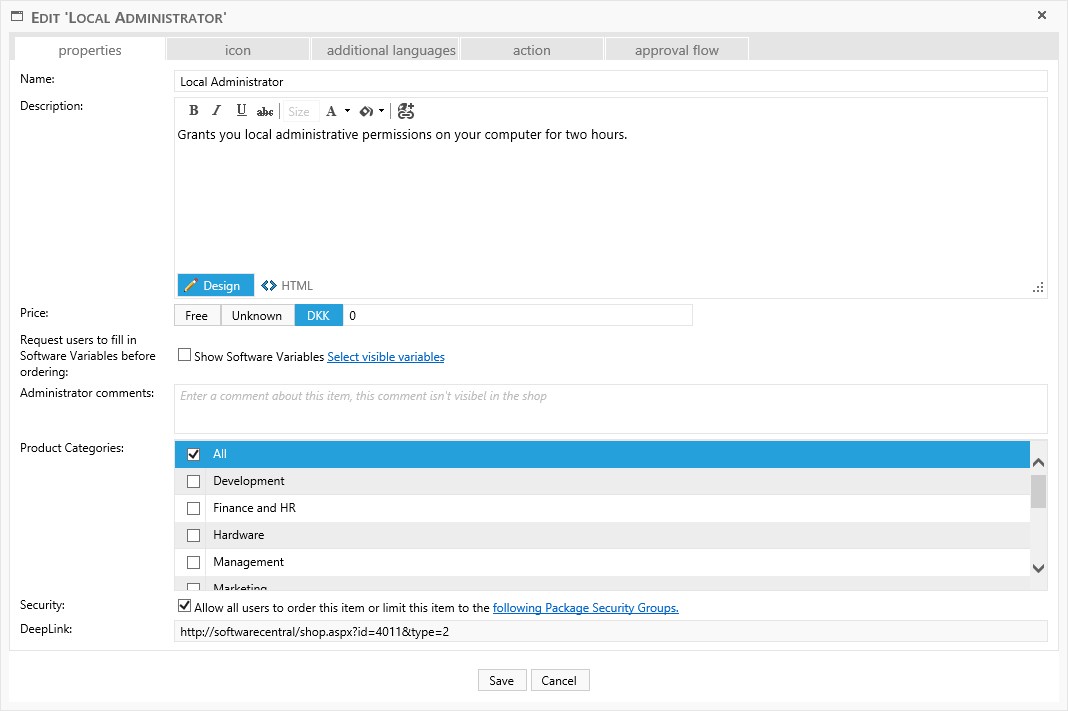Open the following Package Security Groups link
The image size is (1068, 711).
point(585,607)
